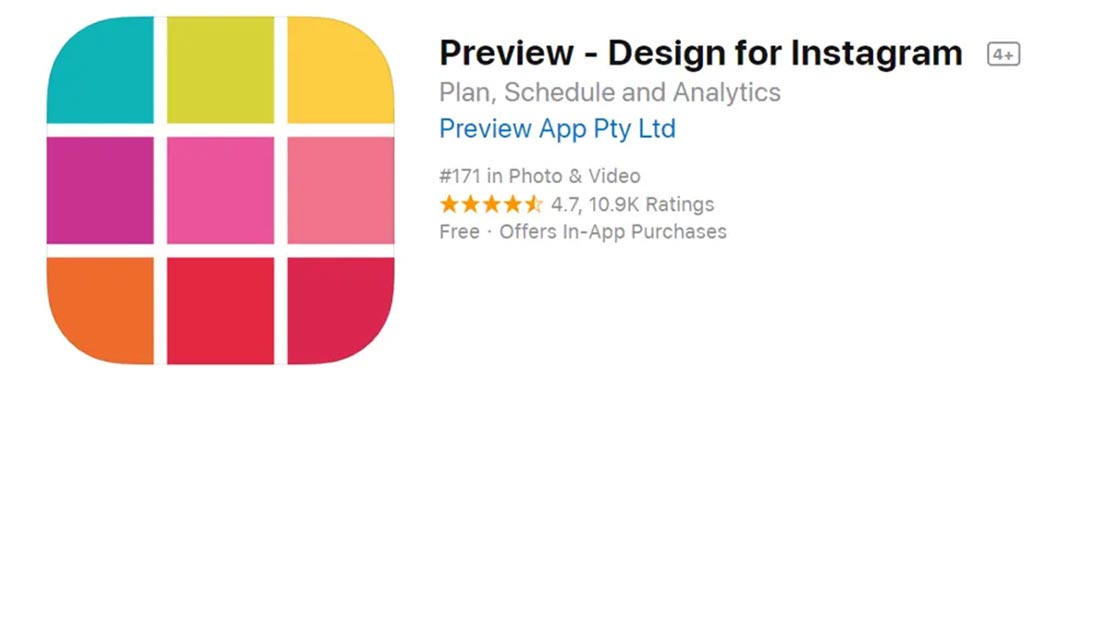This screenshot has height=644, width=1100.
Task: Click the #171 in Photo & Video ranking
Action: pos(540,176)
